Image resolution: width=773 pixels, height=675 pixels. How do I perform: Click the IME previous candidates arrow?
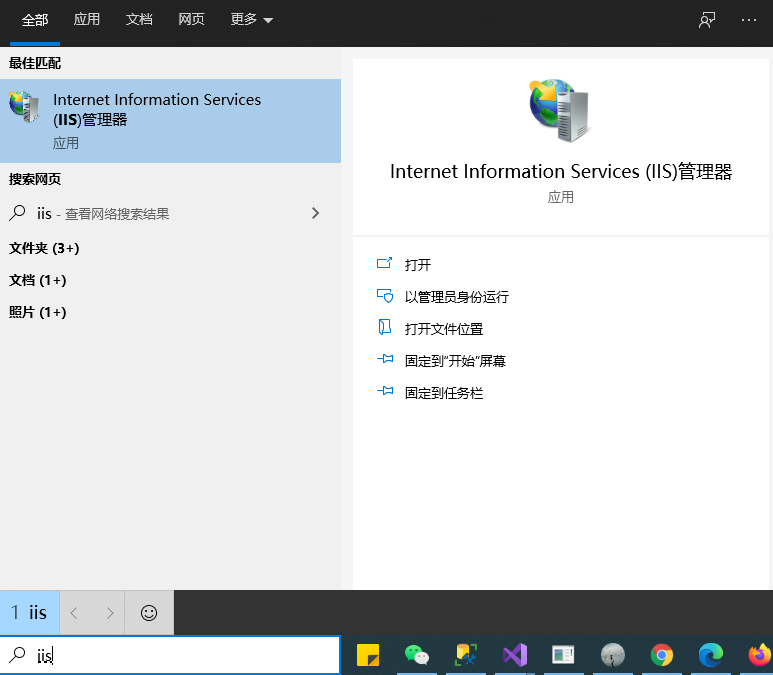coord(74,613)
